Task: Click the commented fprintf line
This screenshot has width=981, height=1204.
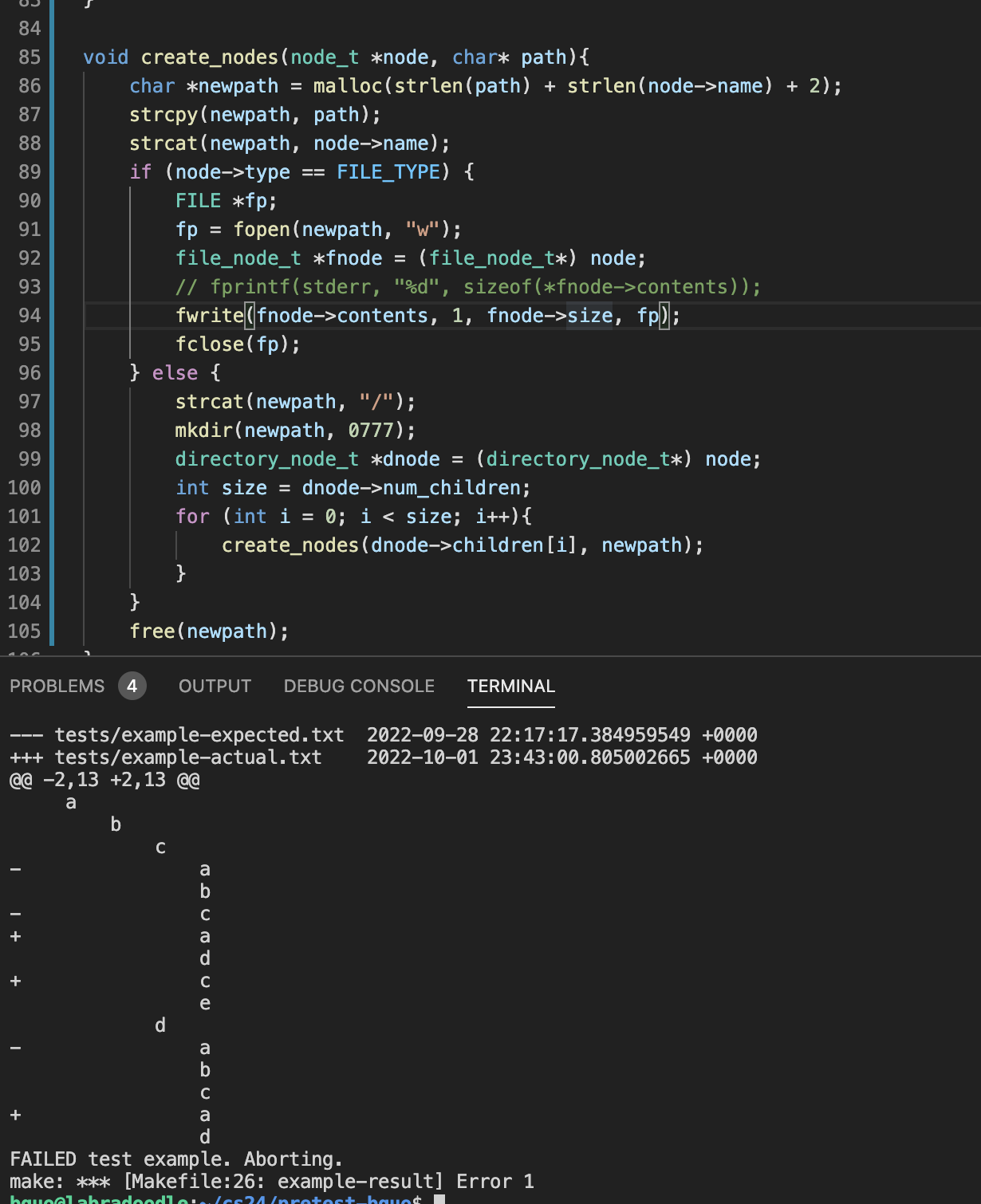Action: [467, 287]
